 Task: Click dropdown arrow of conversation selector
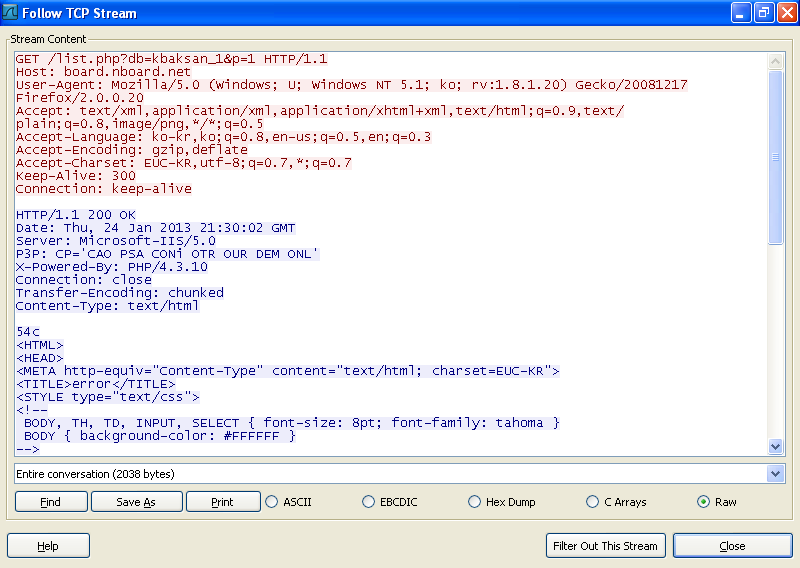coord(776,473)
